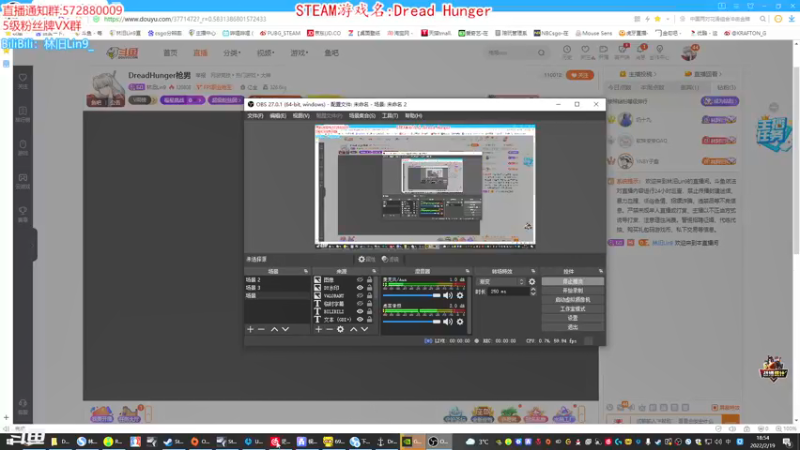
Task: Open Windows notification center icon
Action: pos(788,442)
